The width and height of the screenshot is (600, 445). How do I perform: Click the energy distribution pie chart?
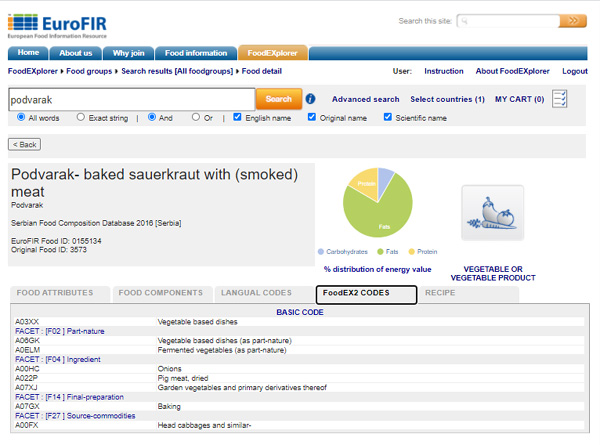[x=378, y=202]
